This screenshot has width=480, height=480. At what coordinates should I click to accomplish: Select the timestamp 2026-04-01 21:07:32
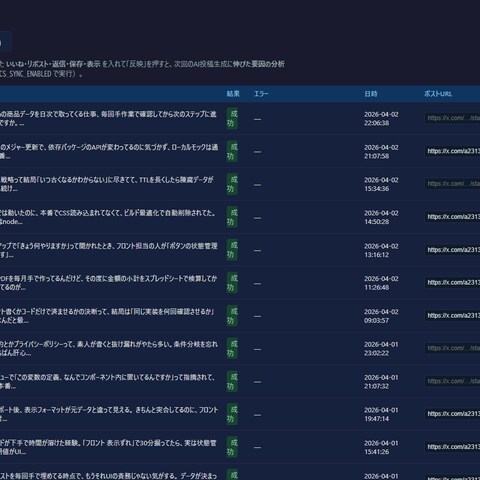381,382
